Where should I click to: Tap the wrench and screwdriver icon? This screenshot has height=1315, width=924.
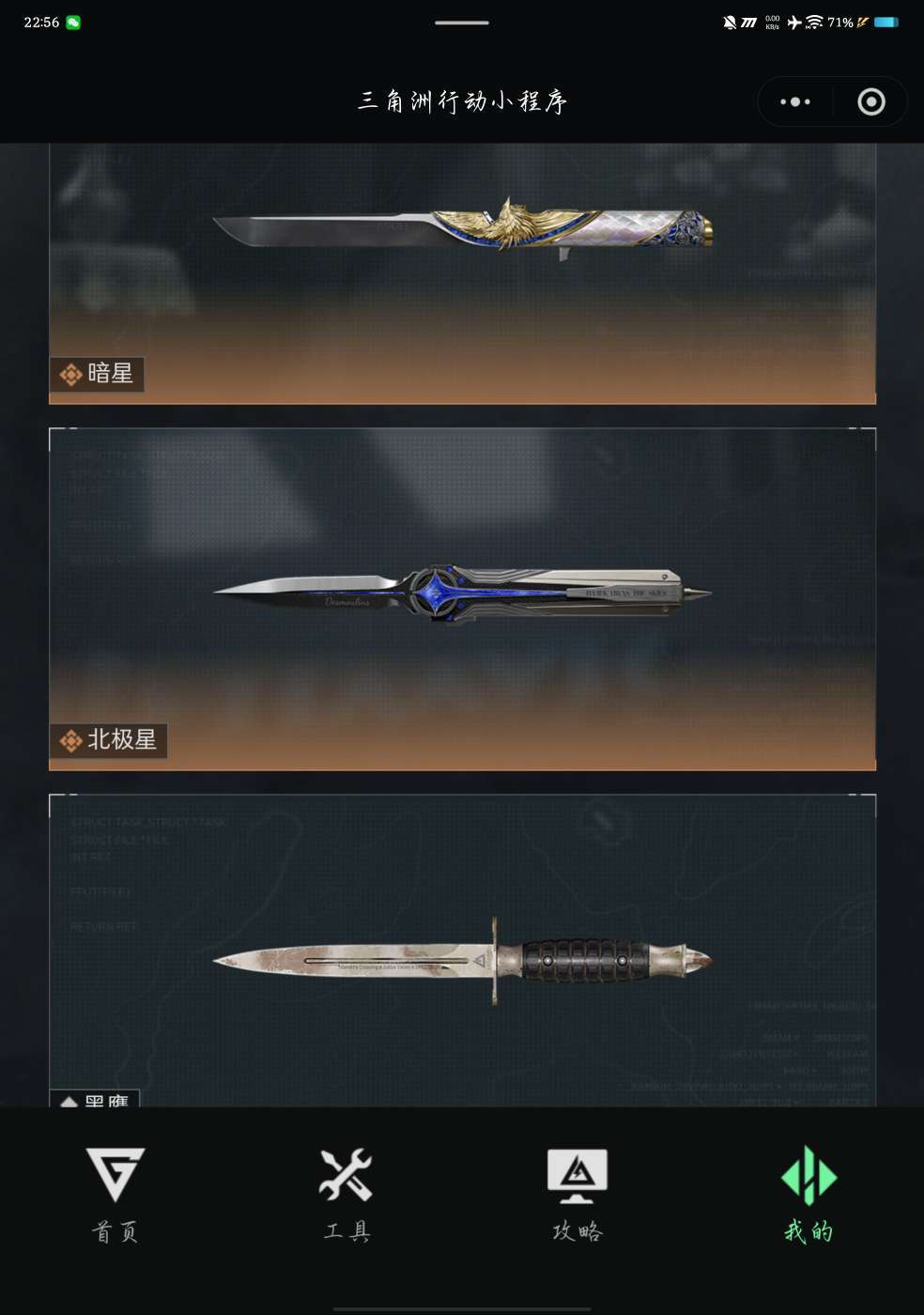346,1175
